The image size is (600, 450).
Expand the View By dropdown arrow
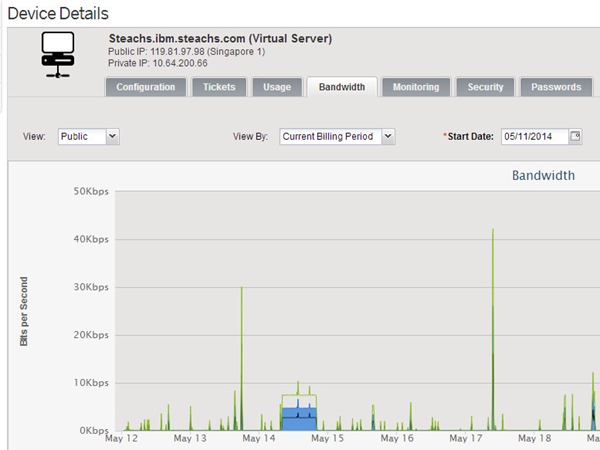[388, 136]
